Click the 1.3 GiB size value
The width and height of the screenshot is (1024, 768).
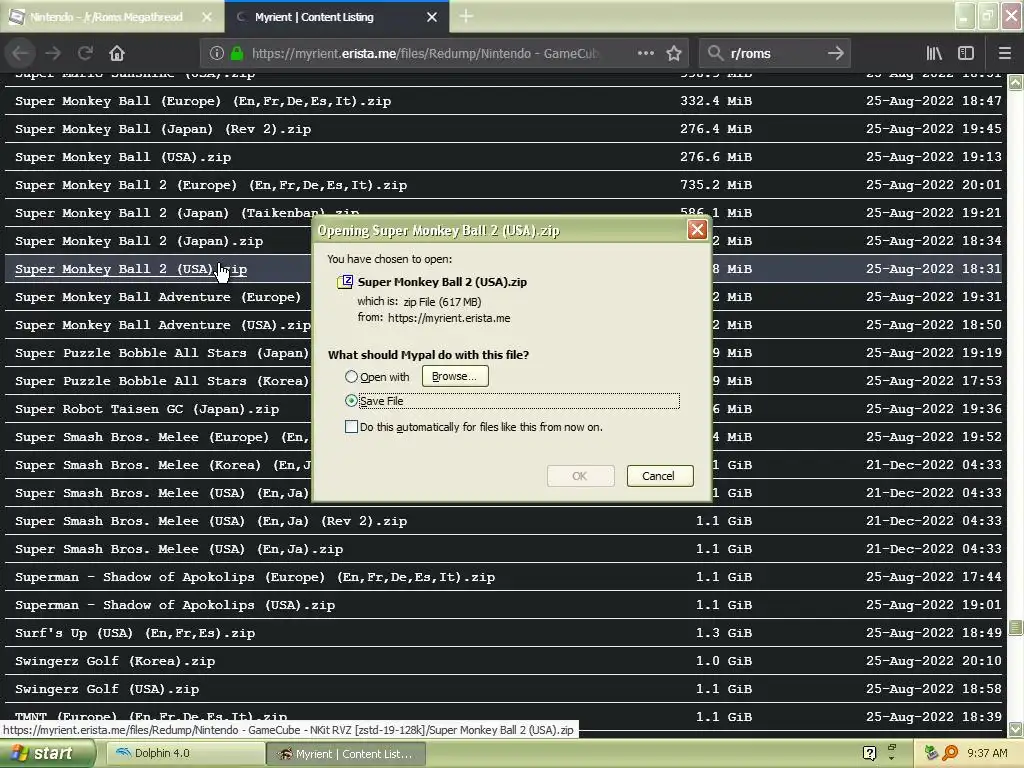724,633
